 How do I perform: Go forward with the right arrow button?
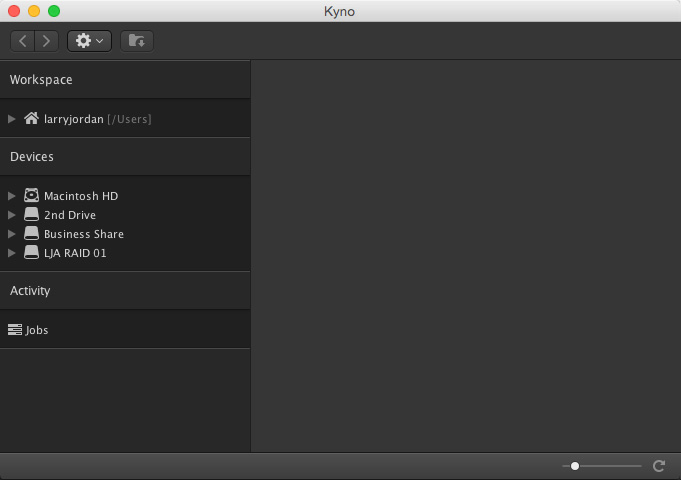click(x=46, y=41)
